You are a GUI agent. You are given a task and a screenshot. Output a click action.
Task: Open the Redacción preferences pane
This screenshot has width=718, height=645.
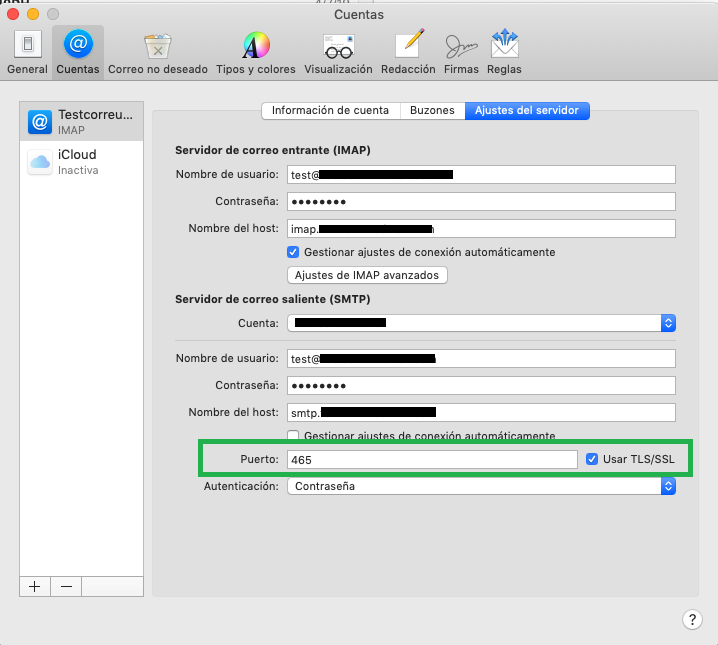click(409, 52)
